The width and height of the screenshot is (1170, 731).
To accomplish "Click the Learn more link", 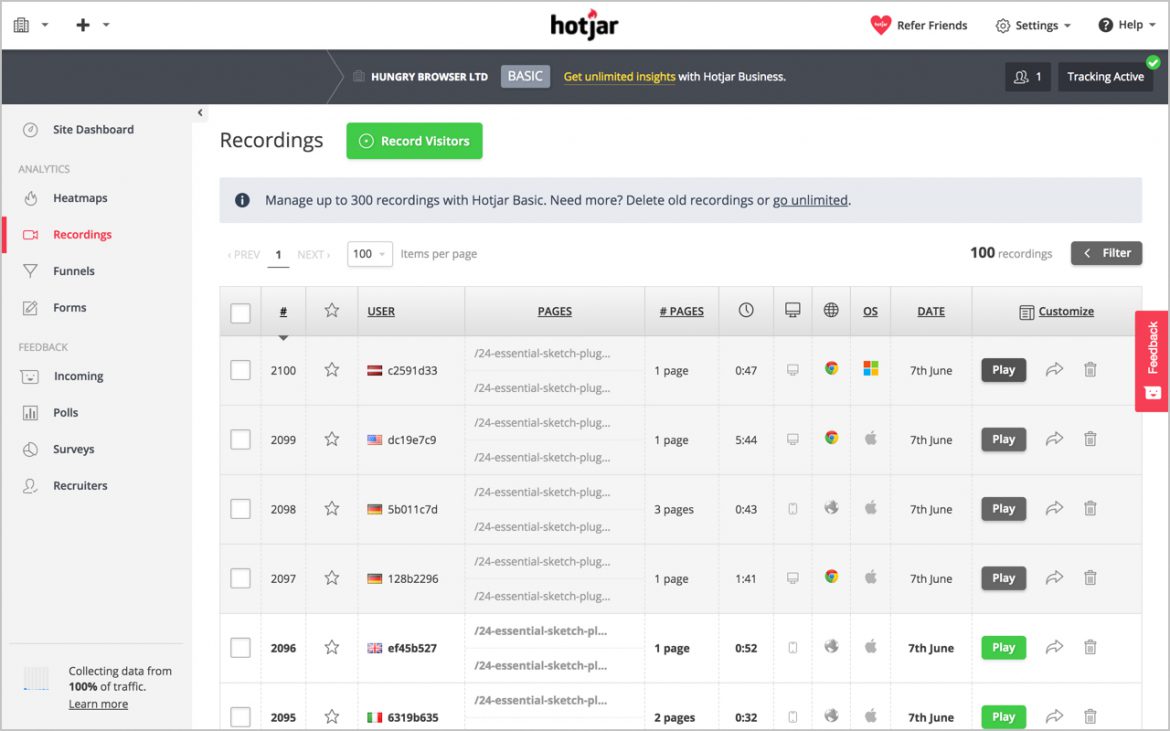I will point(98,704).
